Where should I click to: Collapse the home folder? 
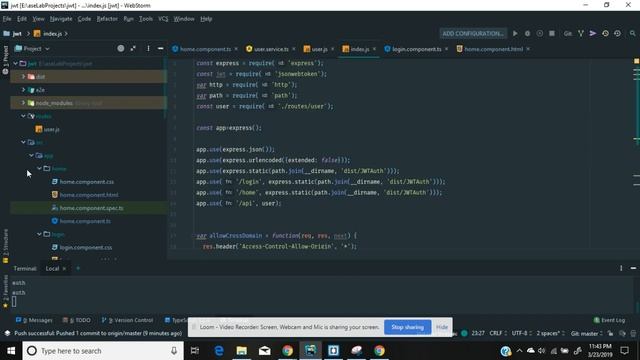pos(40,168)
